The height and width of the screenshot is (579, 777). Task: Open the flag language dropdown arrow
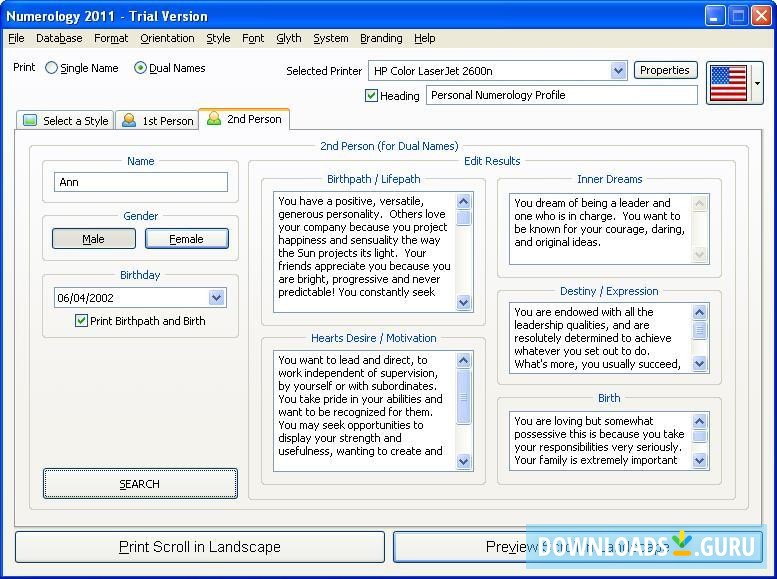(x=757, y=84)
